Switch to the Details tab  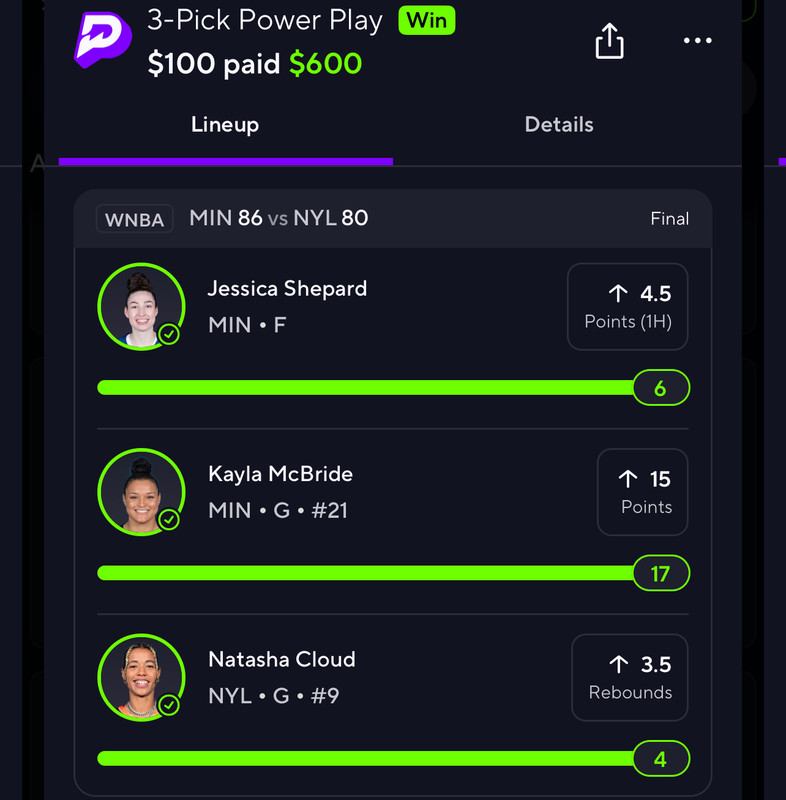click(559, 124)
